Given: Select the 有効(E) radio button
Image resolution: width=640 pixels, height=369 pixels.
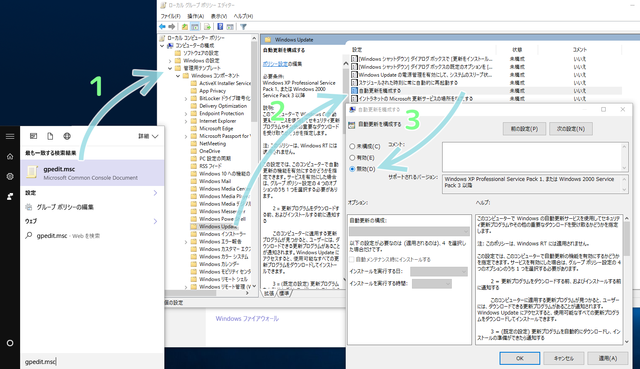Looking at the screenshot, I should click(352, 158).
